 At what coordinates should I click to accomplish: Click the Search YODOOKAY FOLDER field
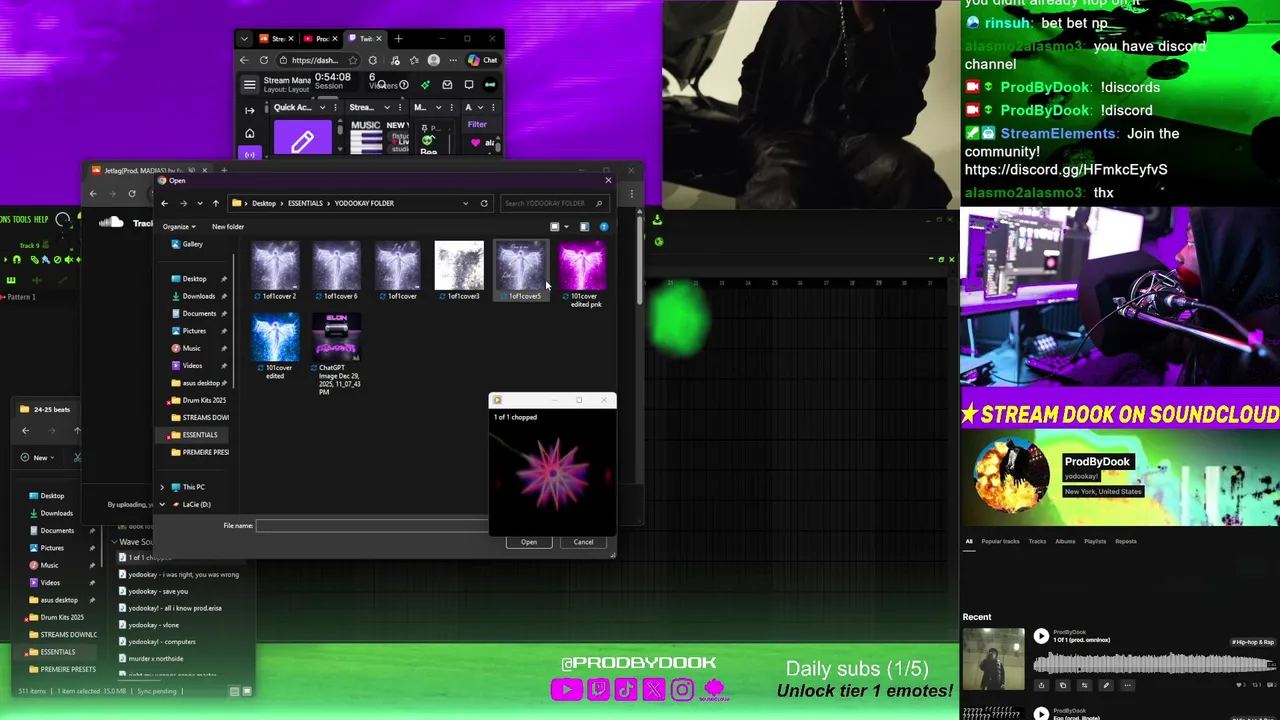coord(554,203)
